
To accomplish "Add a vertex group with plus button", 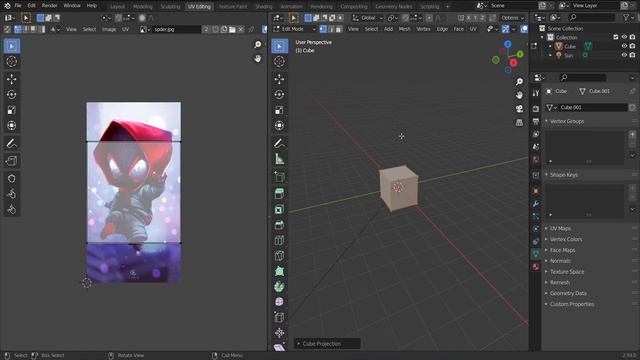I will [x=632, y=134].
